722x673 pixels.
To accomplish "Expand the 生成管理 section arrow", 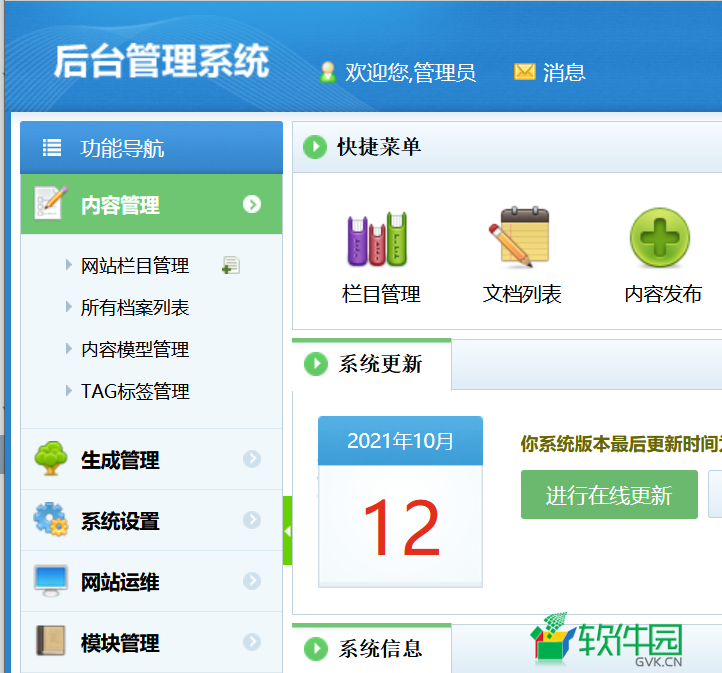I will pos(252,458).
